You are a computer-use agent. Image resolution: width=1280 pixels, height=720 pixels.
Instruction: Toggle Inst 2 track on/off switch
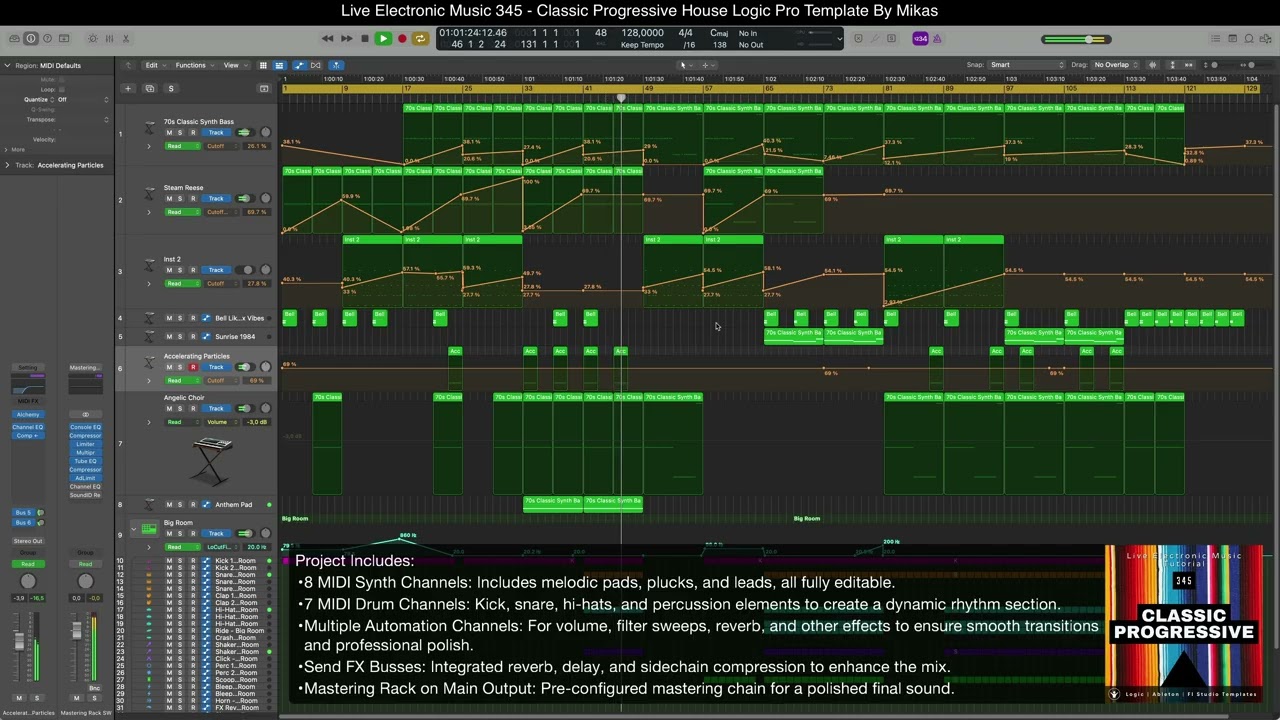[x=243, y=270]
